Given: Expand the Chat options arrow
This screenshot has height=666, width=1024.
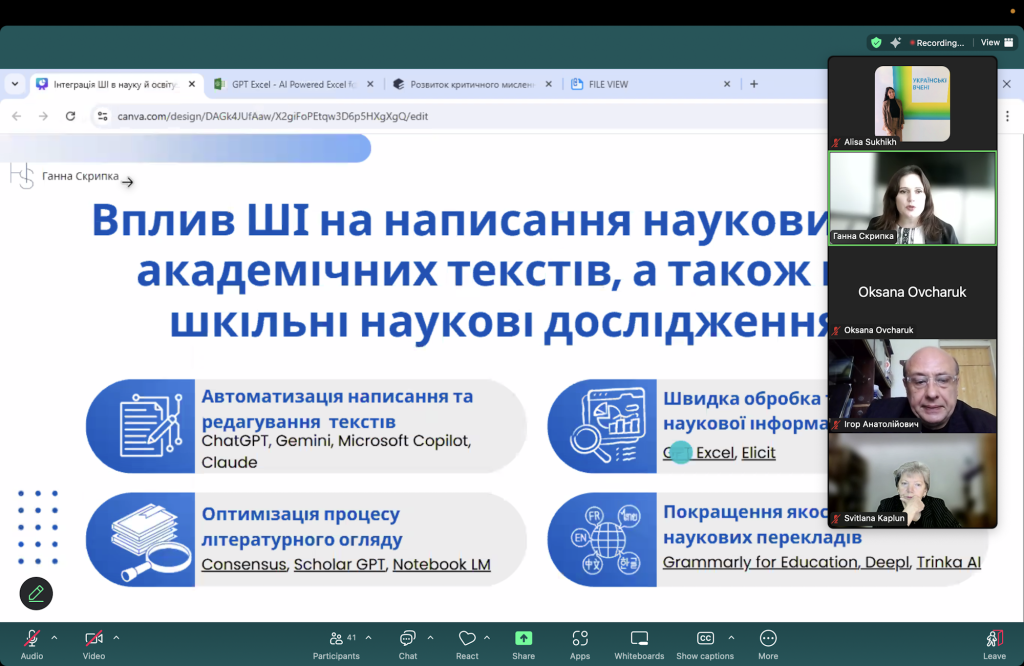Looking at the screenshot, I should [x=430, y=638].
